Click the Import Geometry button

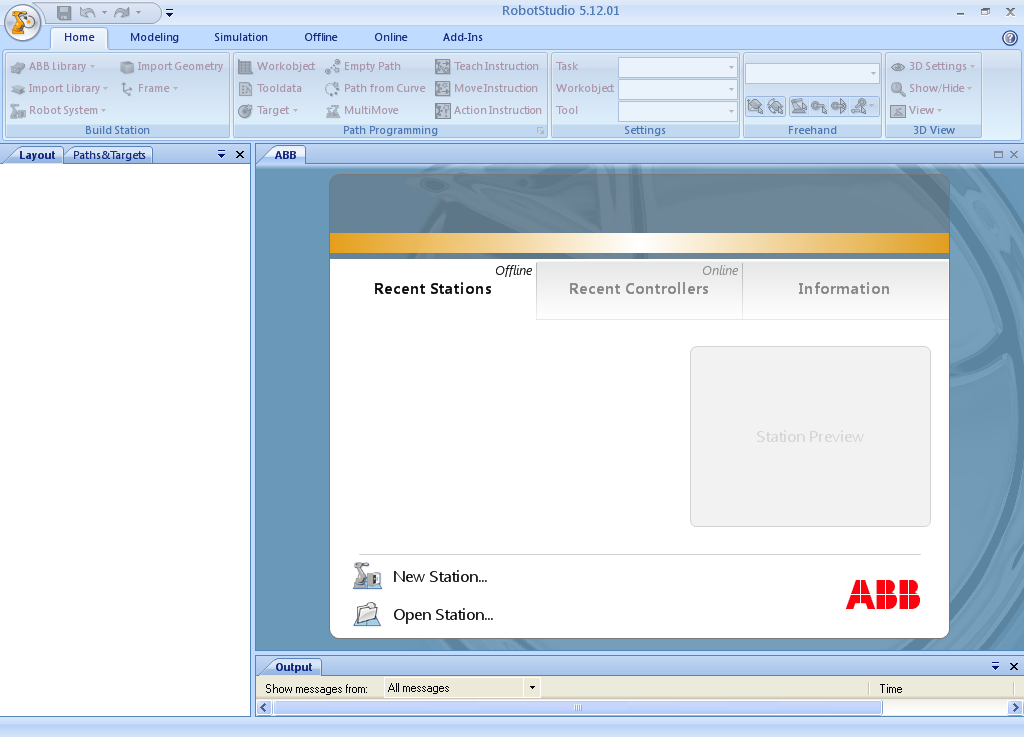[x=172, y=66]
